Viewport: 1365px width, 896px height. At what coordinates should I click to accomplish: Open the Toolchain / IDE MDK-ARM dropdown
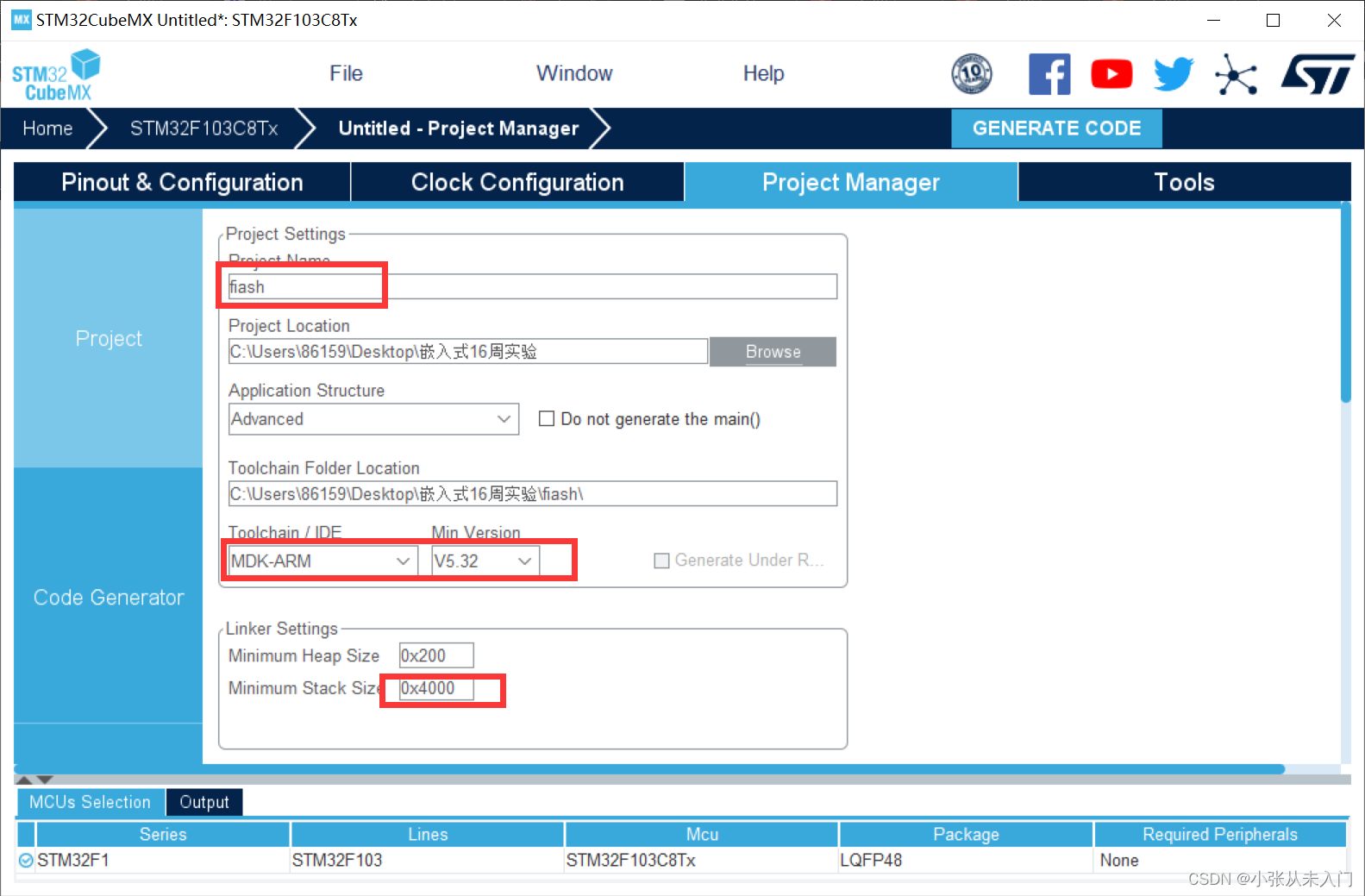coord(322,561)
